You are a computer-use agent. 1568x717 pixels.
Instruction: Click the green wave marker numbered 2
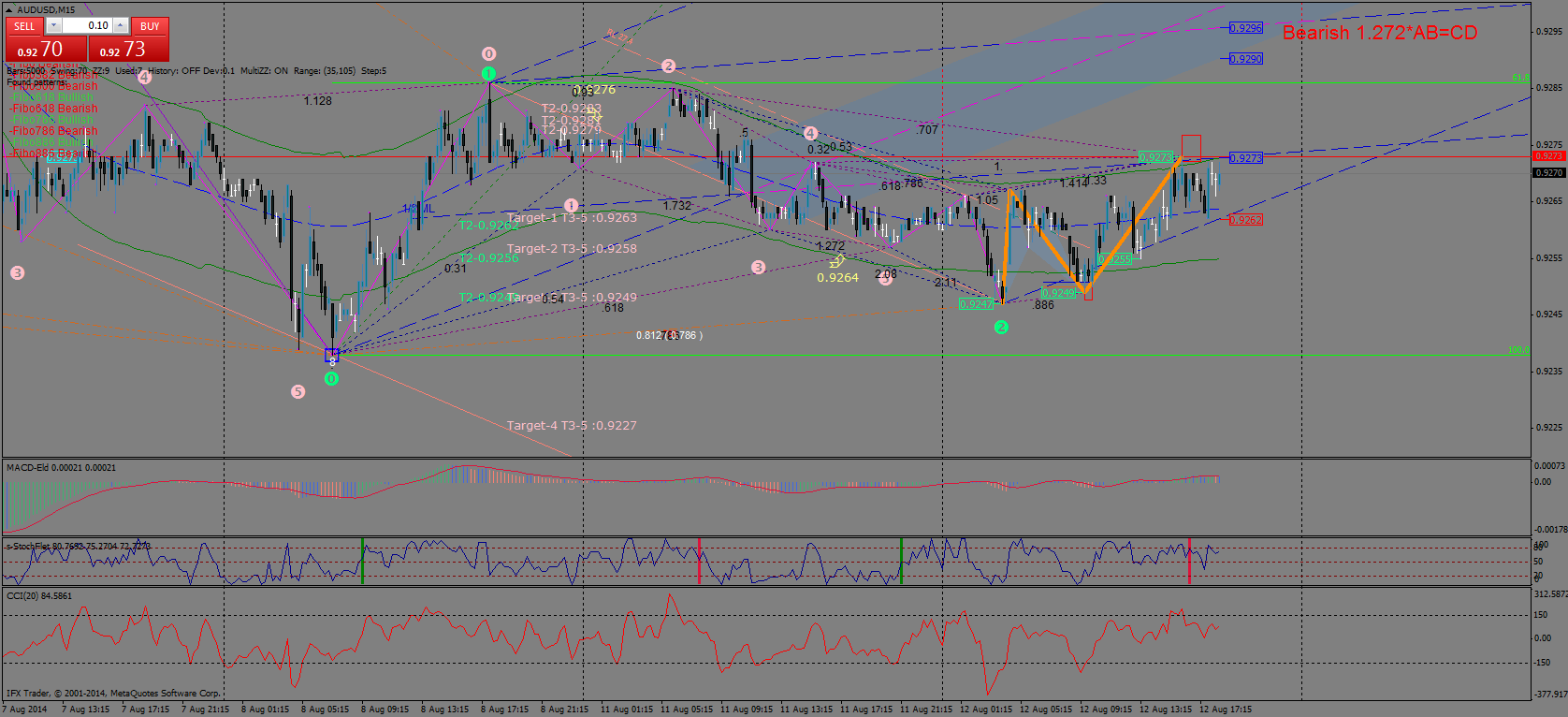coord(1001,327)
